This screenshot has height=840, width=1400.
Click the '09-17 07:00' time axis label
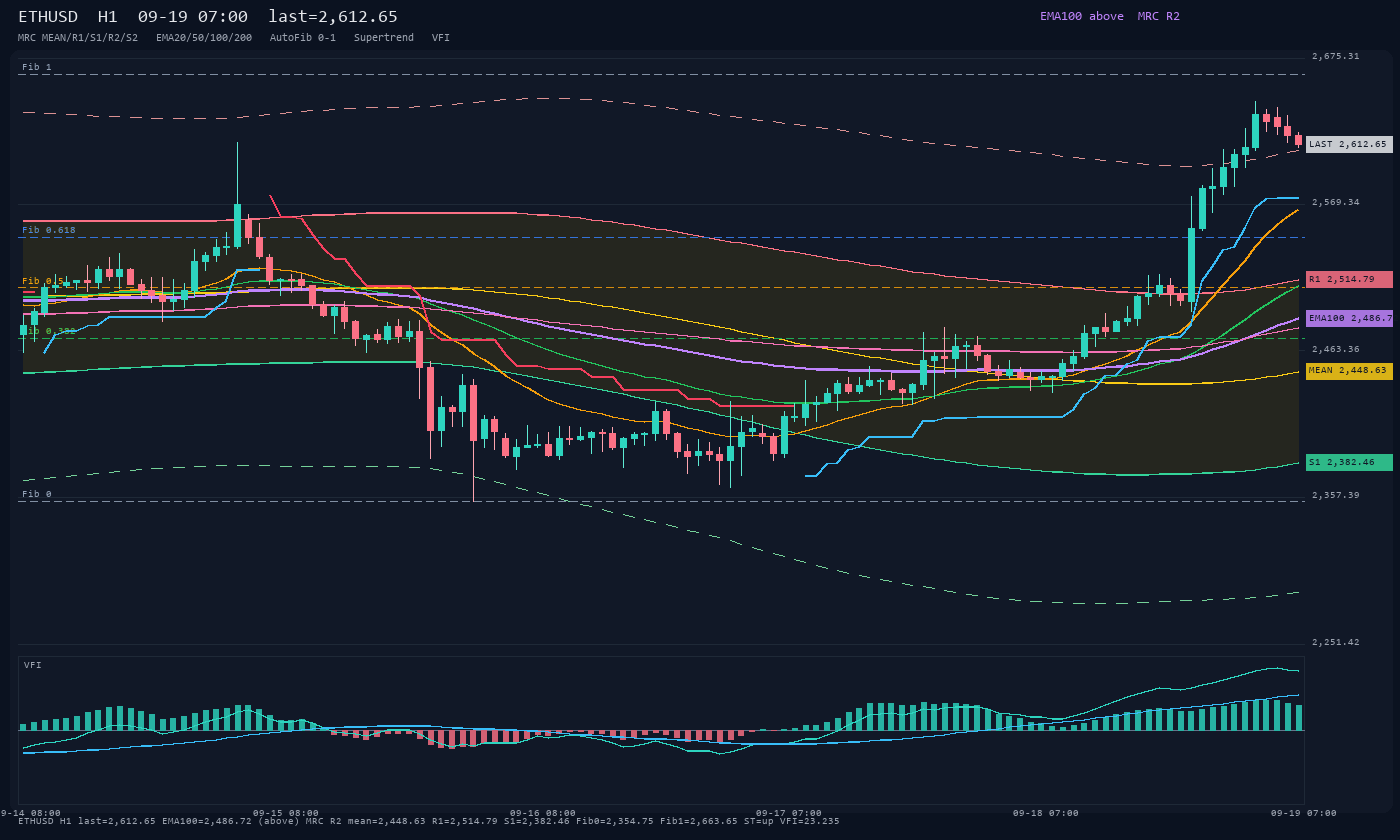tap(788, 813)
